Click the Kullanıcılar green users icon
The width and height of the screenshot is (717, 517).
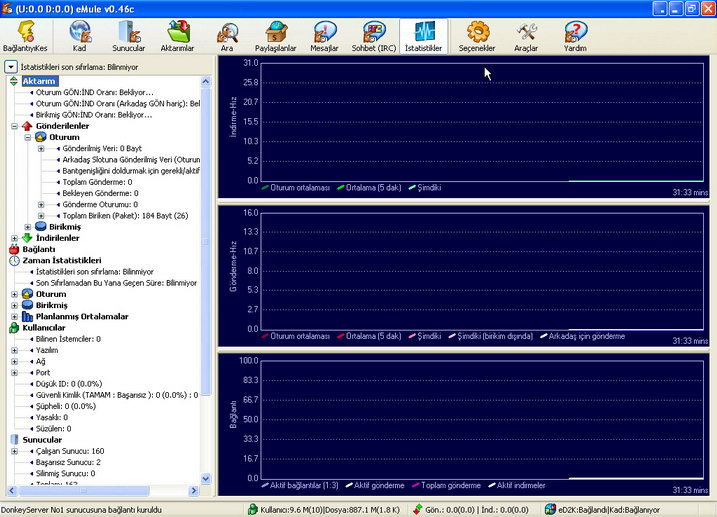pos(14,328)
